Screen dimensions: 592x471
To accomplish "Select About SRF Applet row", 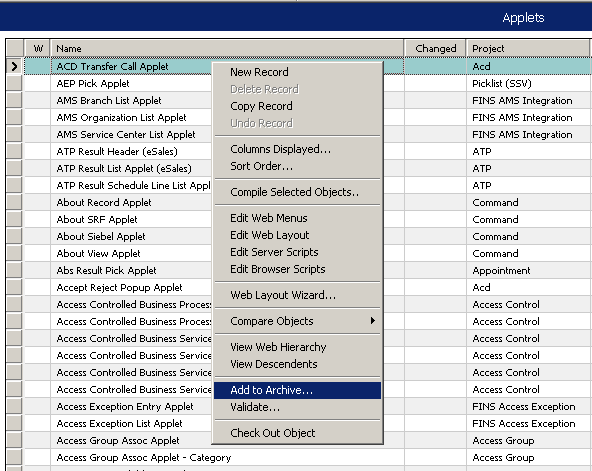I will coord(97,220).
